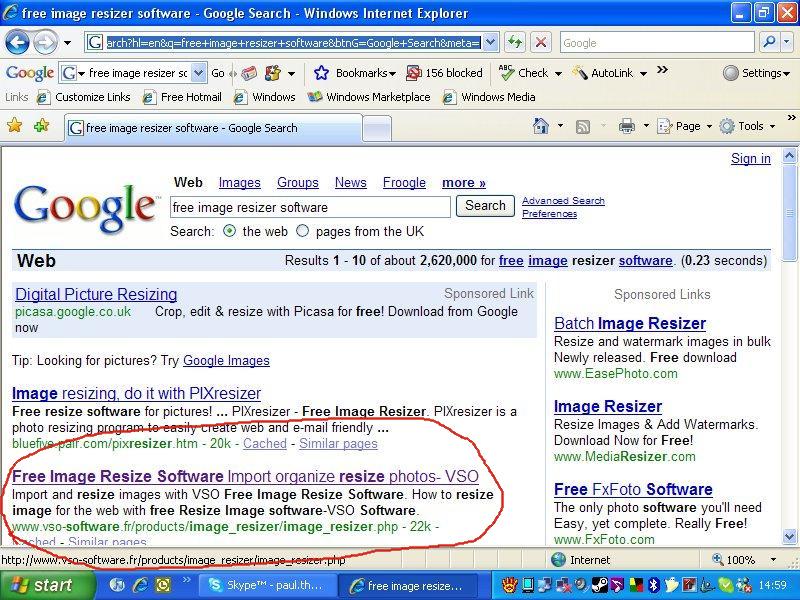Click the taskbar clock showing 14:59
The height and width of the screenshot is (600, 800).
pos(772,585)
